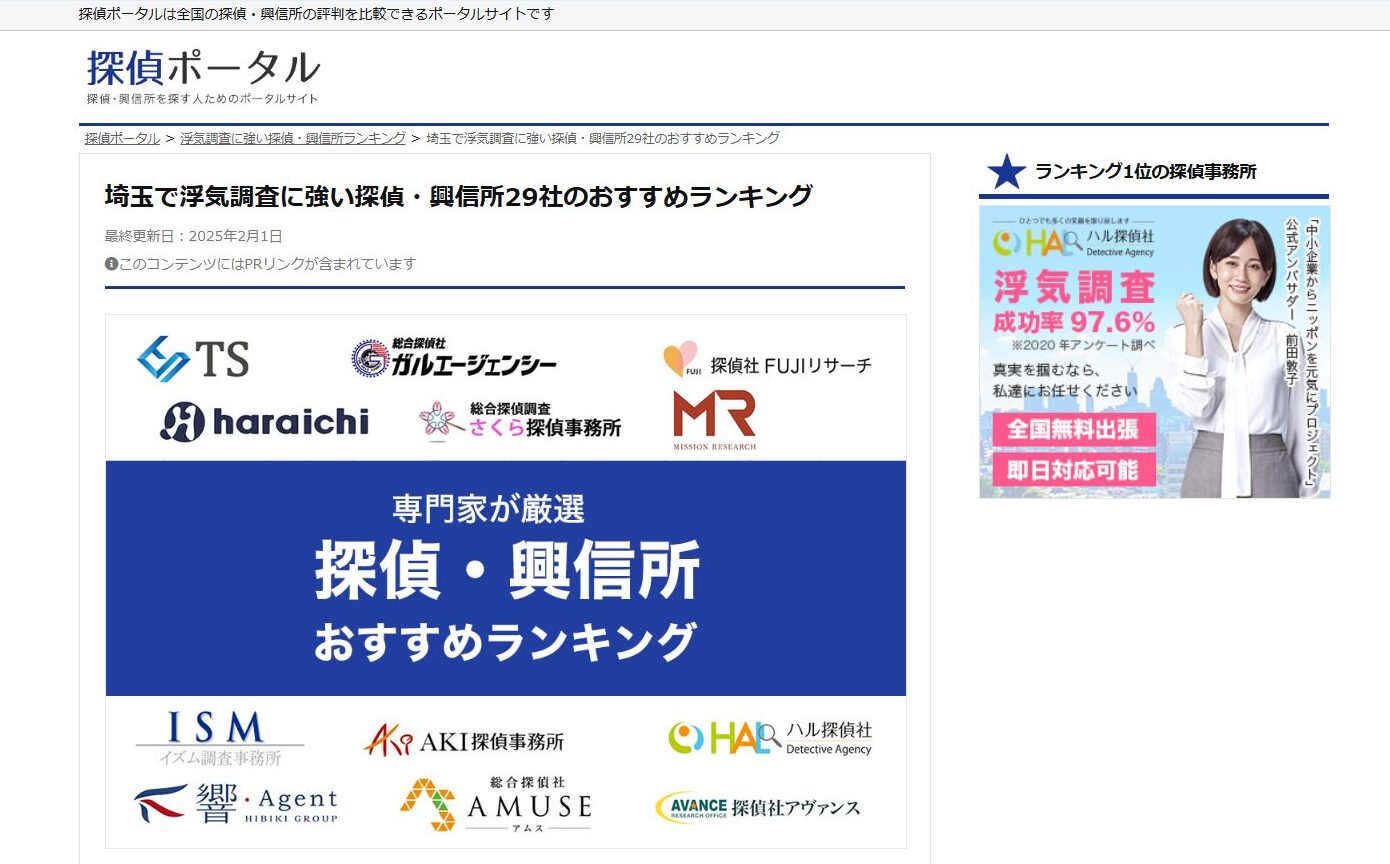Click the 探偵ポータル site logo
This screenshot has width=1390, height=864.
[203, 75]
